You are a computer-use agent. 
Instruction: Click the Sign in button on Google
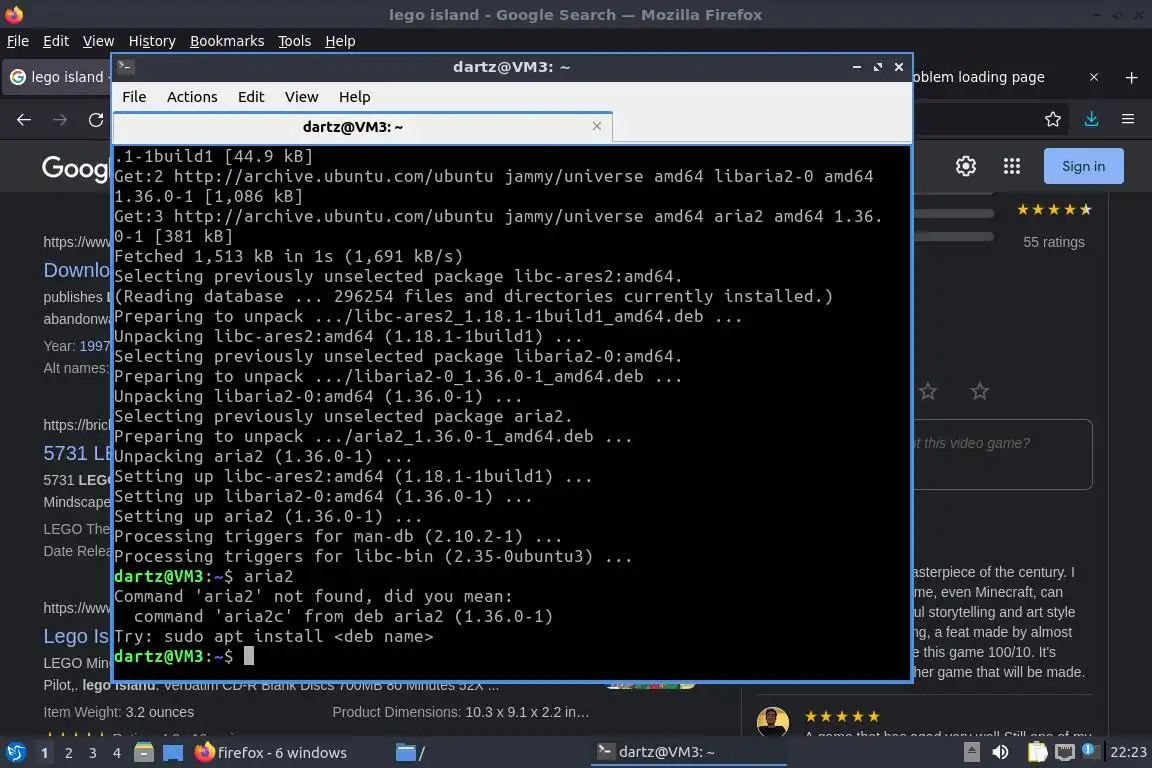click(1083, 166)
